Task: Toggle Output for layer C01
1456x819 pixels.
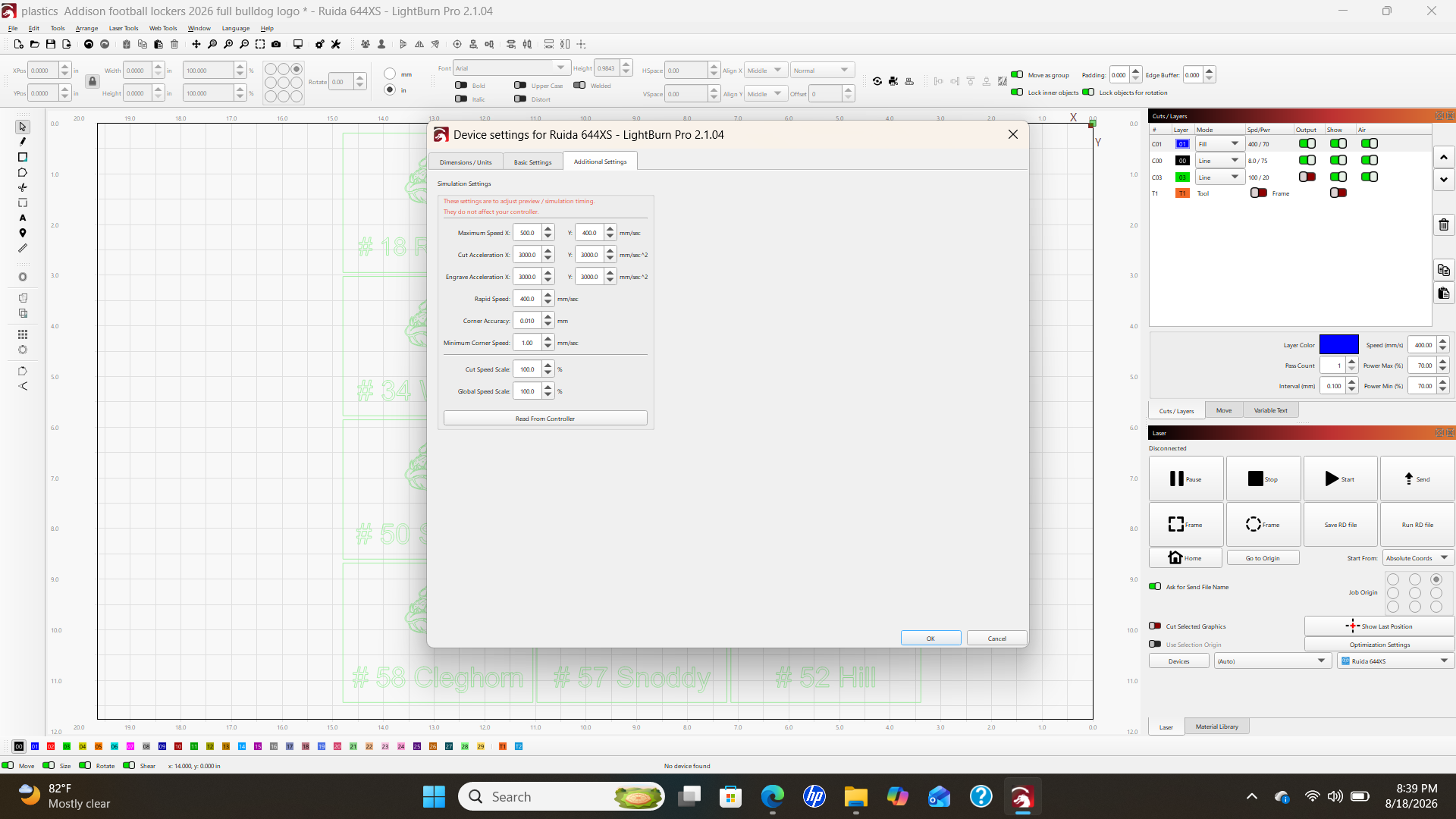Action: pos(1307,143)
